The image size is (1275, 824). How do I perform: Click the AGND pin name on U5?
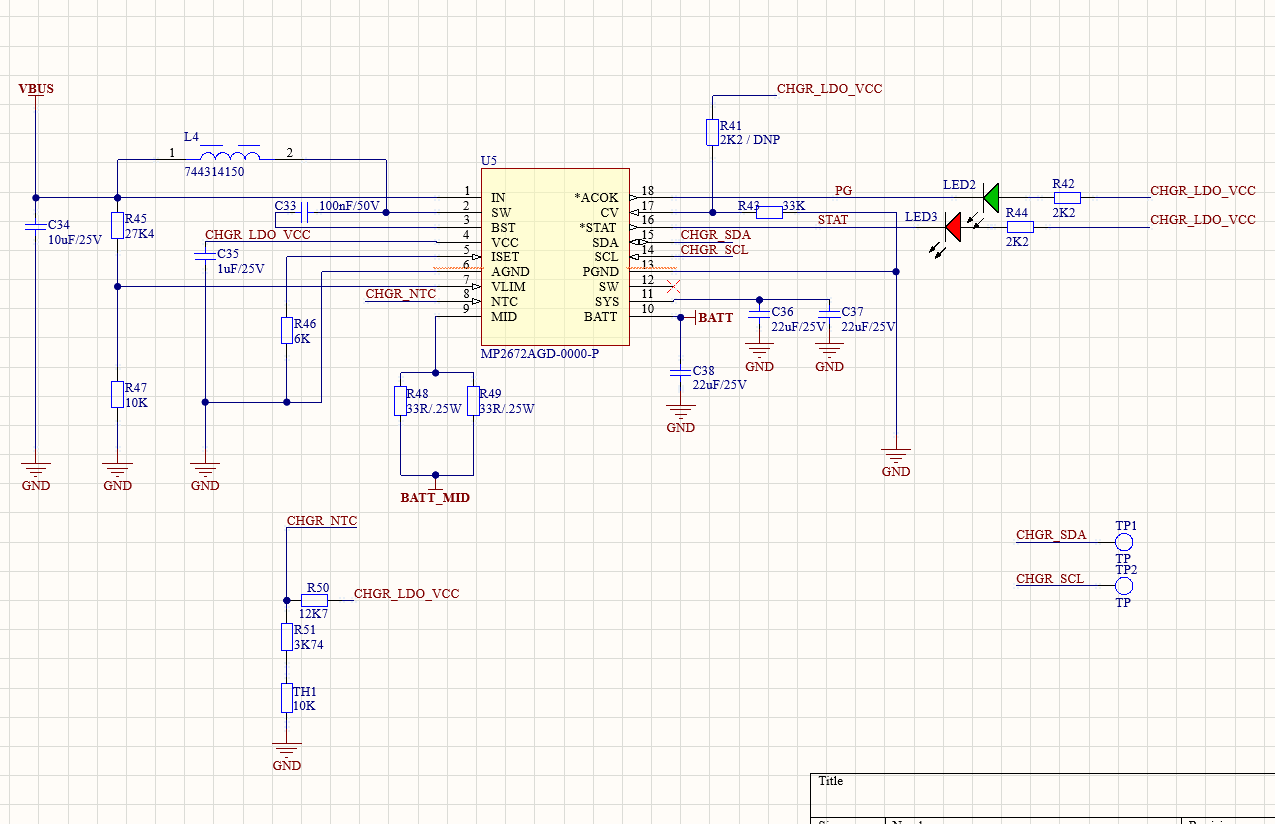tap(510, 272)
